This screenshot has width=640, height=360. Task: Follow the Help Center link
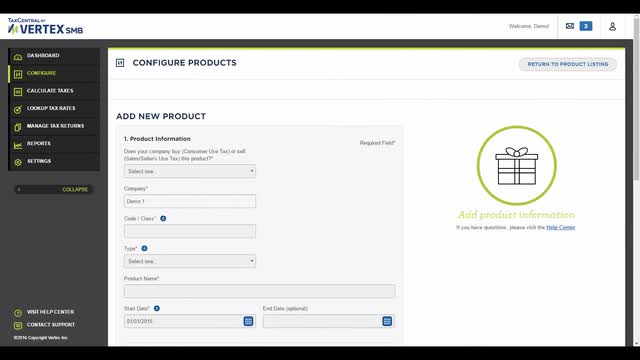coord(560,227)
